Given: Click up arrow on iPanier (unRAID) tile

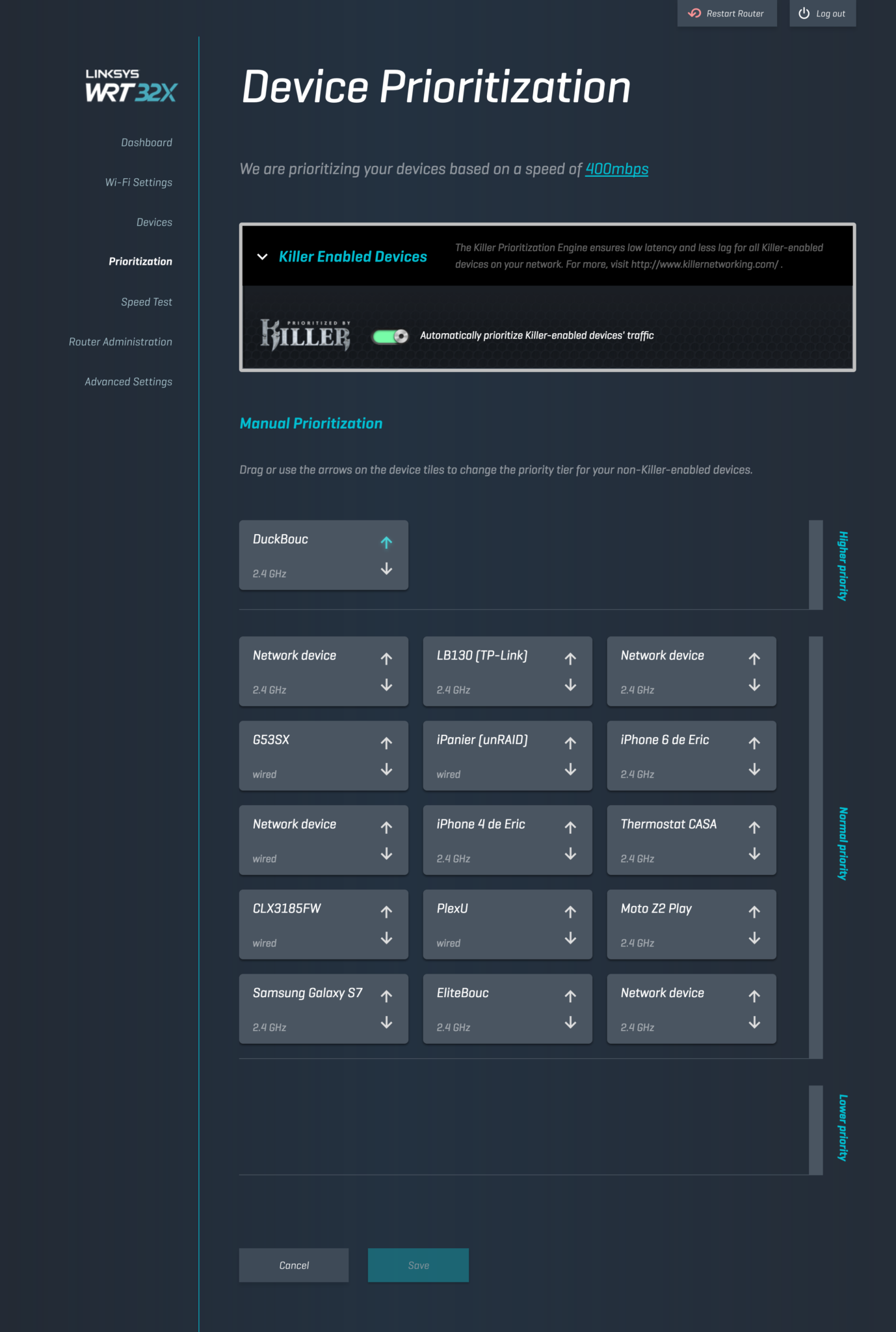Looking at the screenshot, I should tap(570, 743).
